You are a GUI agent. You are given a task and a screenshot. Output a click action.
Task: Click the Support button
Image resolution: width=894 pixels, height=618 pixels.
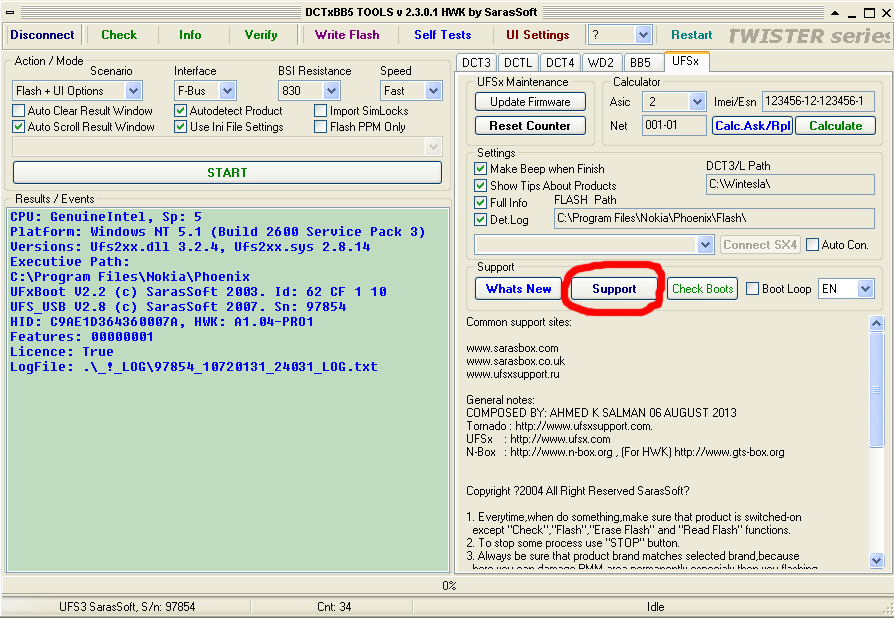point(614,288)
